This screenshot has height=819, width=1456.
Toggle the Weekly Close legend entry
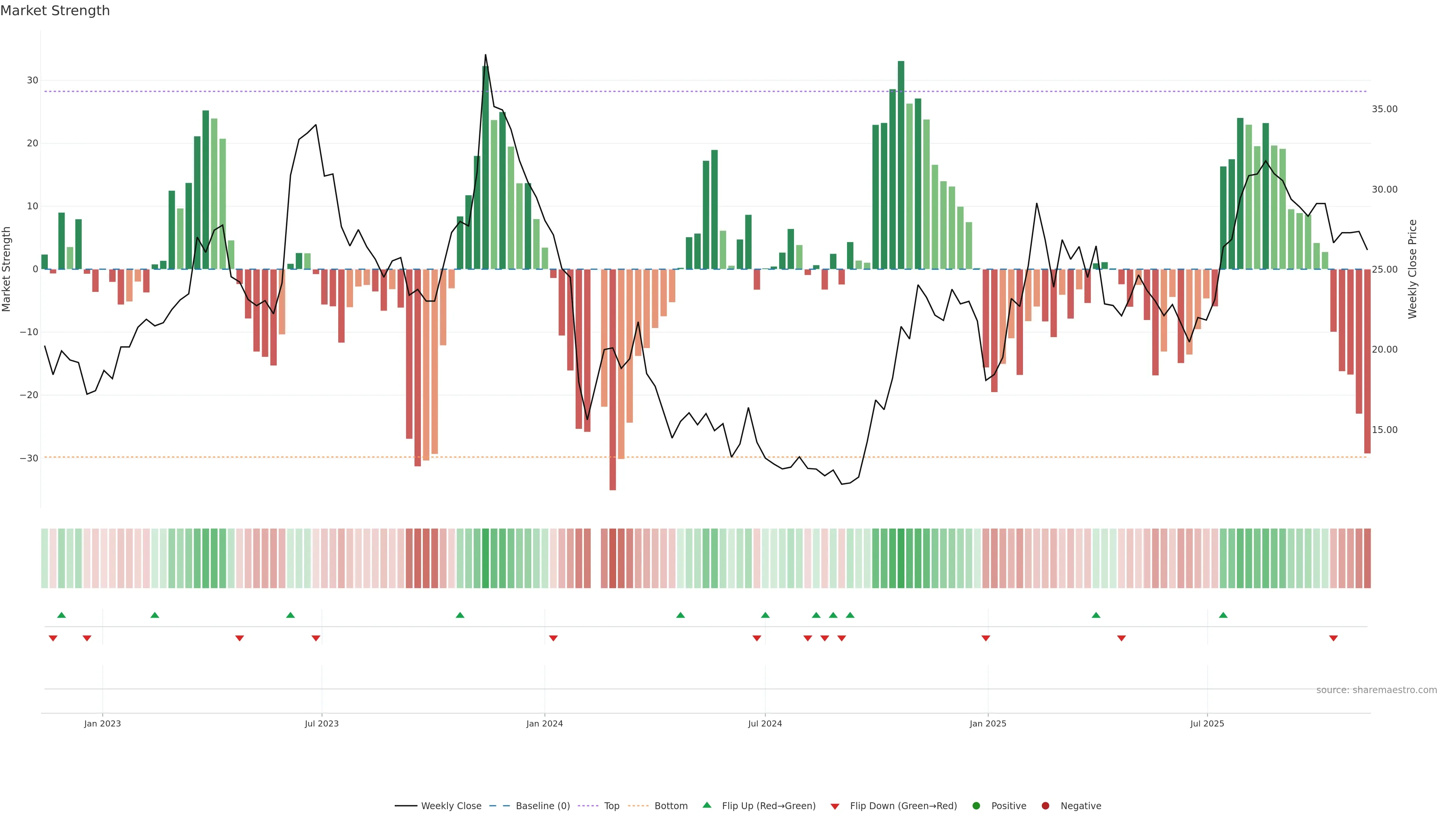pyautogui.click(x=438, y=805)
